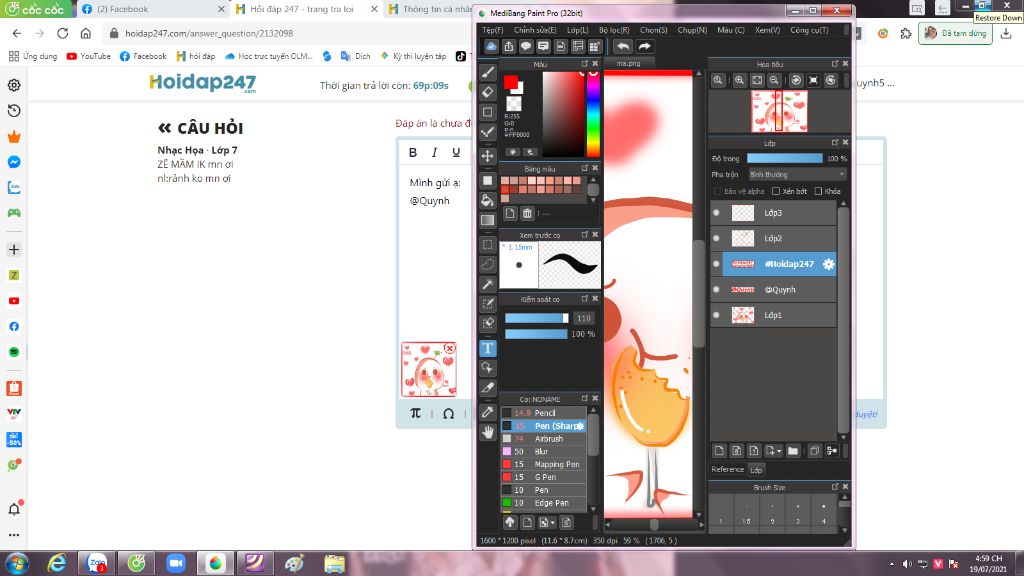
Task: Select the Gradient tool
Action: tap(488, 220)
